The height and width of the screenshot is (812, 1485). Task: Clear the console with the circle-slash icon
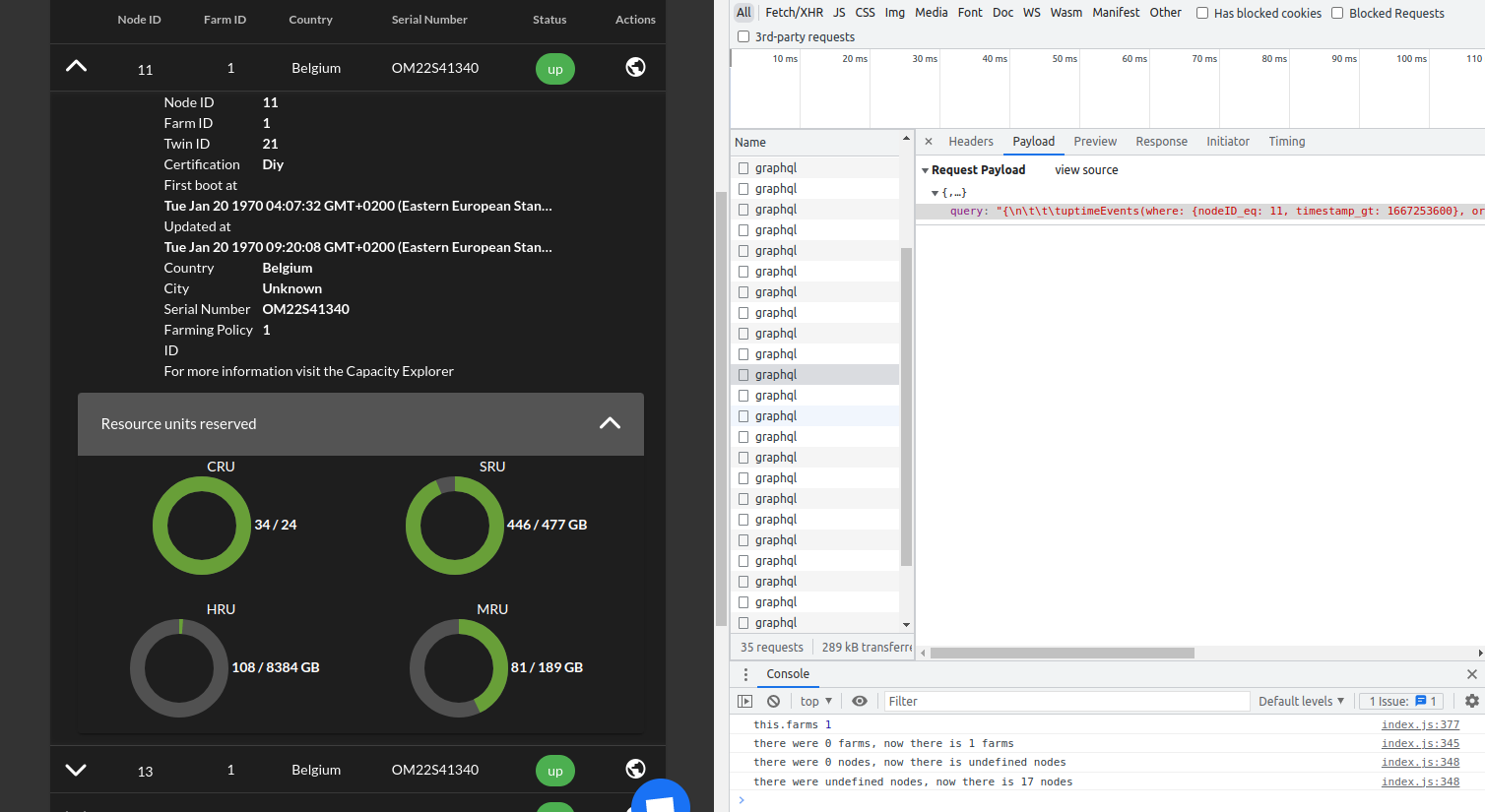point(773,700)
